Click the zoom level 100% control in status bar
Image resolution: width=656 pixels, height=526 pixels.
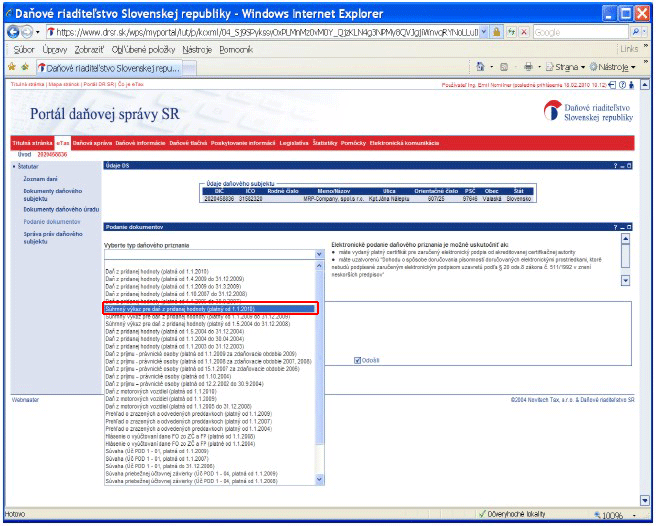(614, 515)
